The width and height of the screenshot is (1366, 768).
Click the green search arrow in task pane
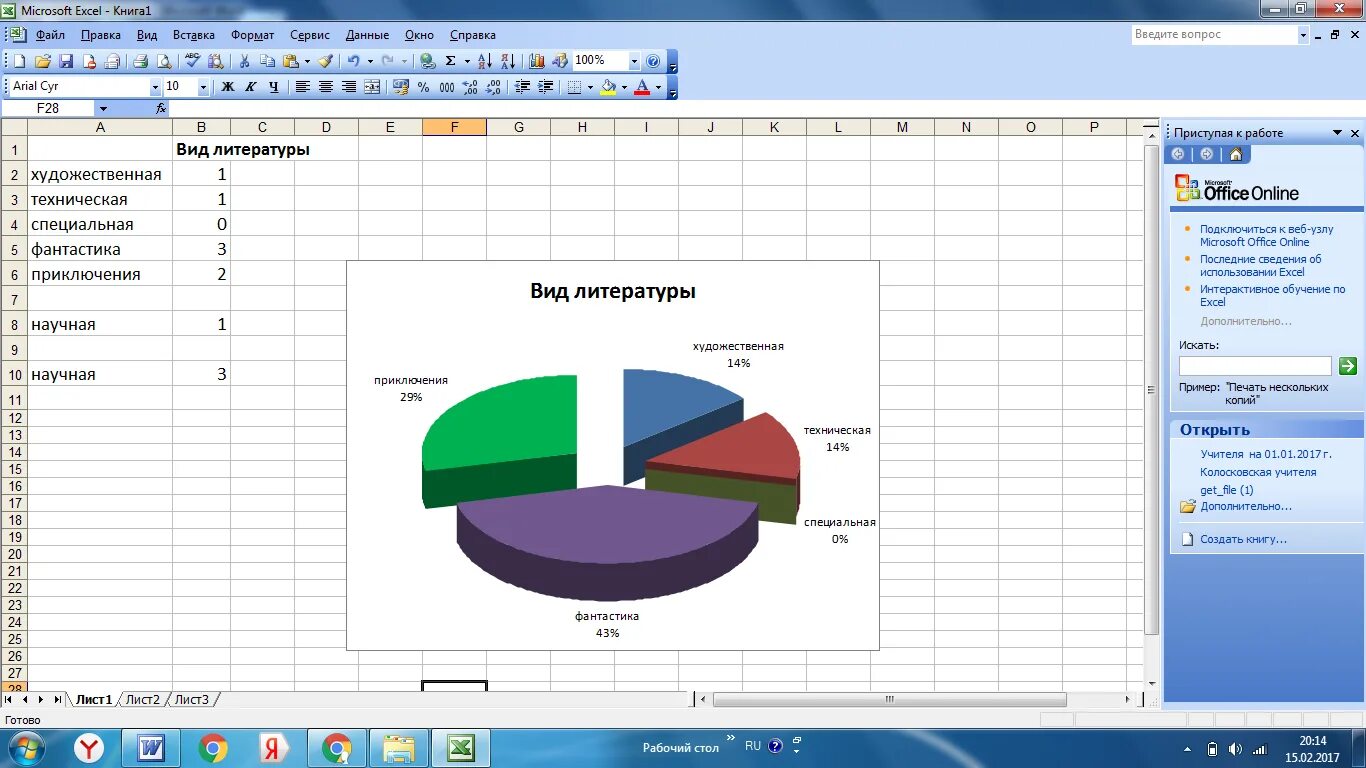1348,366
